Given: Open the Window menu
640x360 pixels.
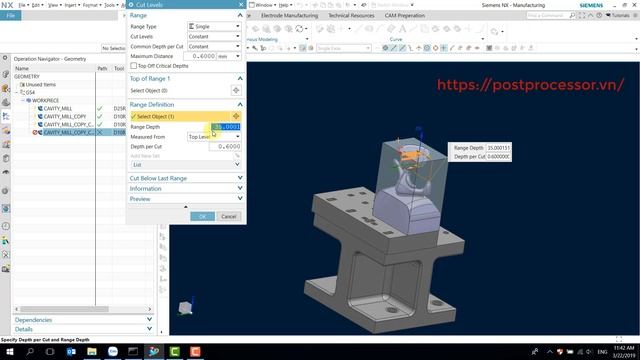Looking at the screenshot, I should pos(264,5).
